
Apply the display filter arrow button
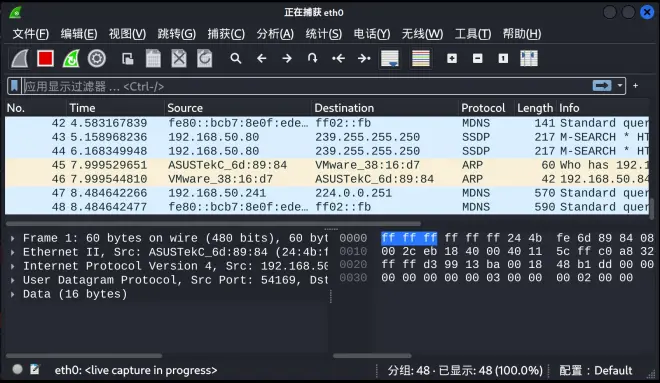point(602,86)
